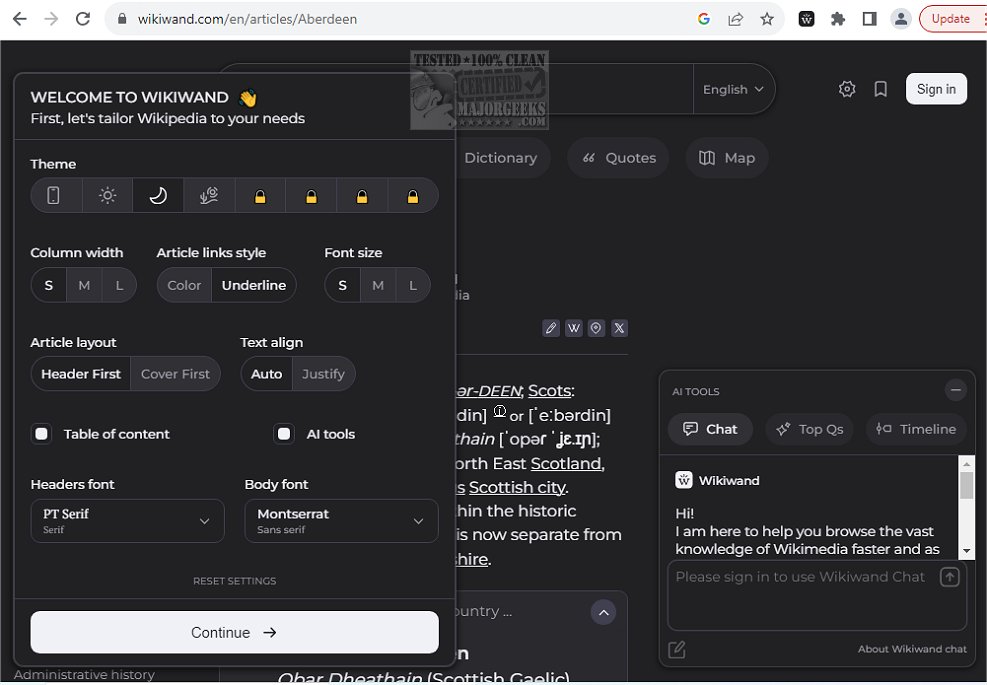Screen dimensions: 987x685
Task: Open Wikiwand settings gear
Action: 847,89
